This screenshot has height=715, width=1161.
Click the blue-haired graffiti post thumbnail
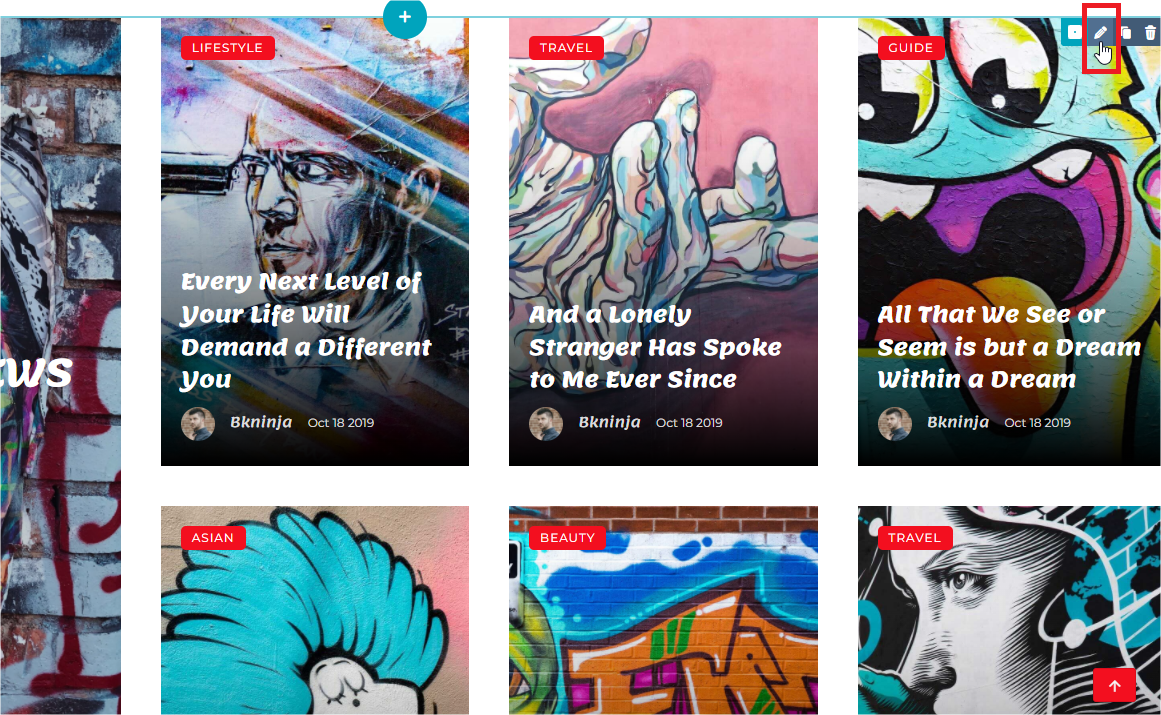point(315,610)
